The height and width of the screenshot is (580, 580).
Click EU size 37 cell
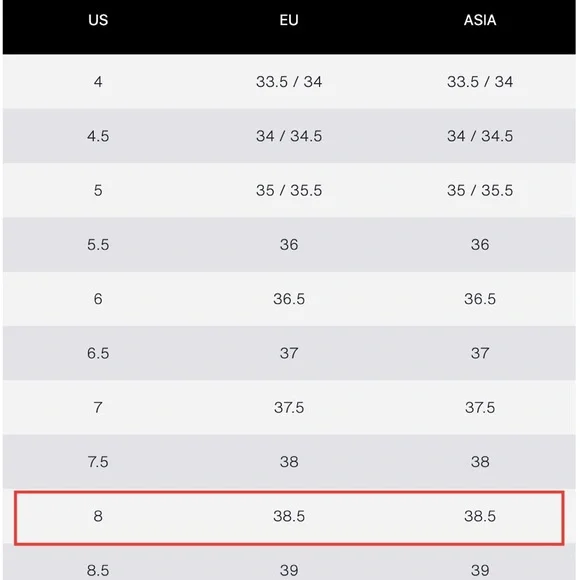pyautogui.click(x=289, y=353)
